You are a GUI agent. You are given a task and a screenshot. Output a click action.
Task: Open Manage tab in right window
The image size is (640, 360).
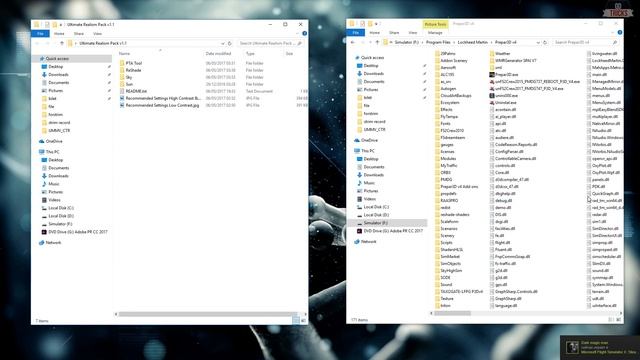435,33
